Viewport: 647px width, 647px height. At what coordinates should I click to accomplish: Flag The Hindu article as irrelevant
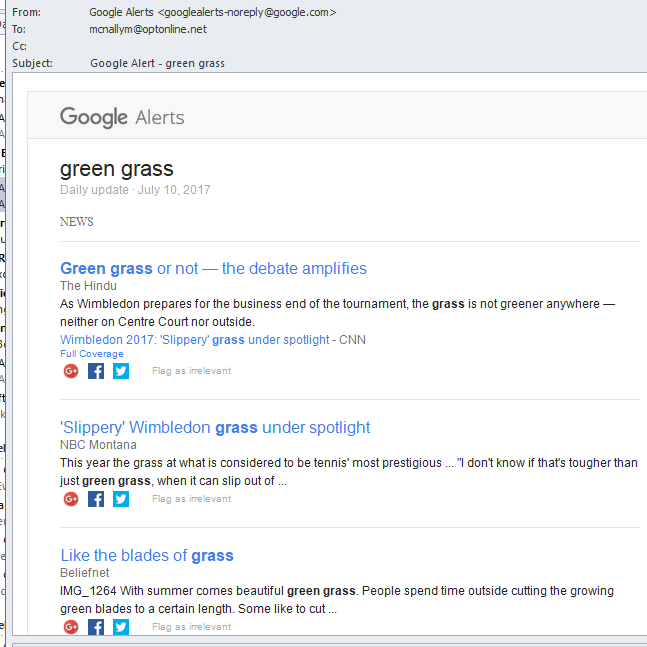191,371
